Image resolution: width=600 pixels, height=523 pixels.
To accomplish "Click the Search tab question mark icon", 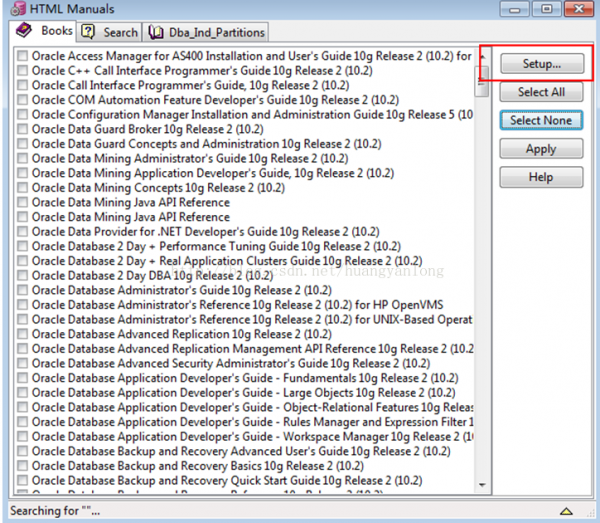I will click(x=88, y=32).
